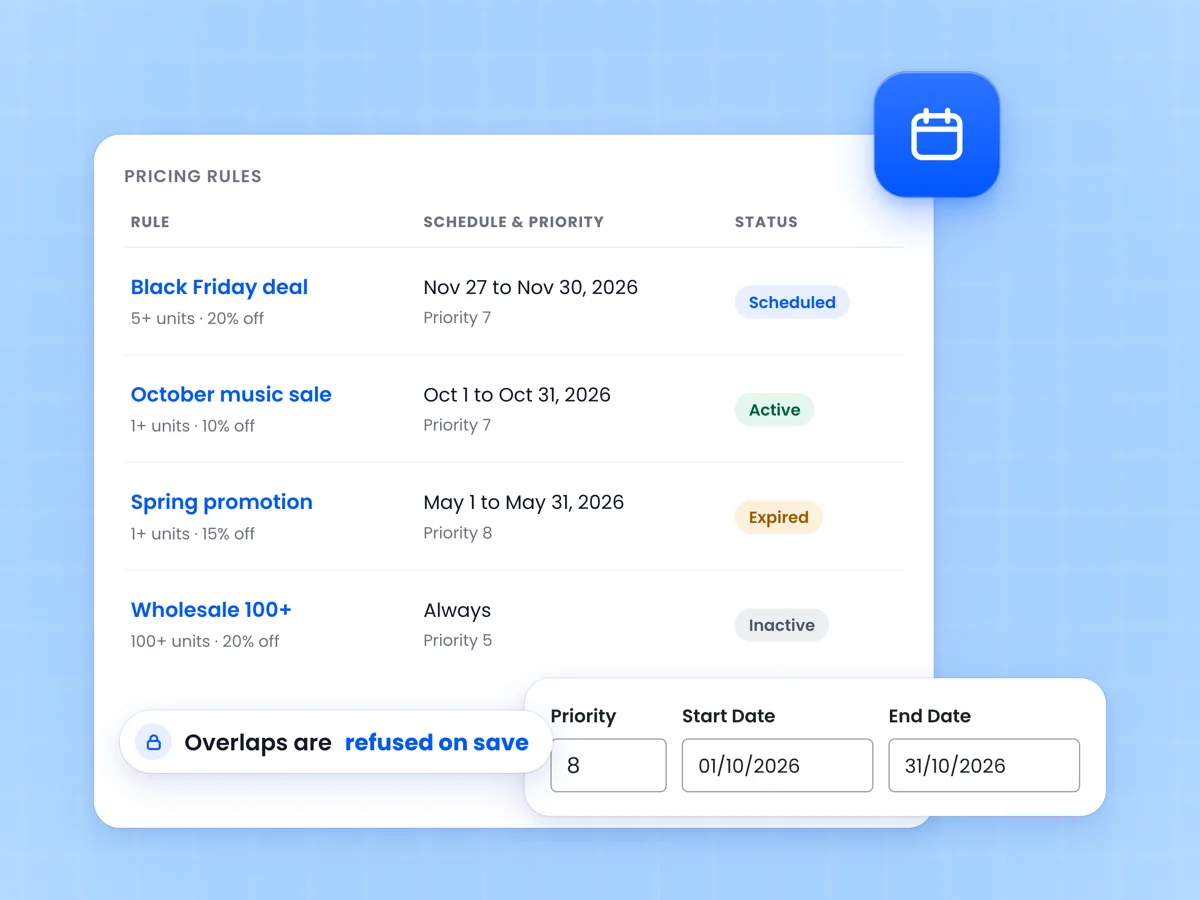1200x900 pixels.
Task: Click the Active status badge
Action: 774,410
